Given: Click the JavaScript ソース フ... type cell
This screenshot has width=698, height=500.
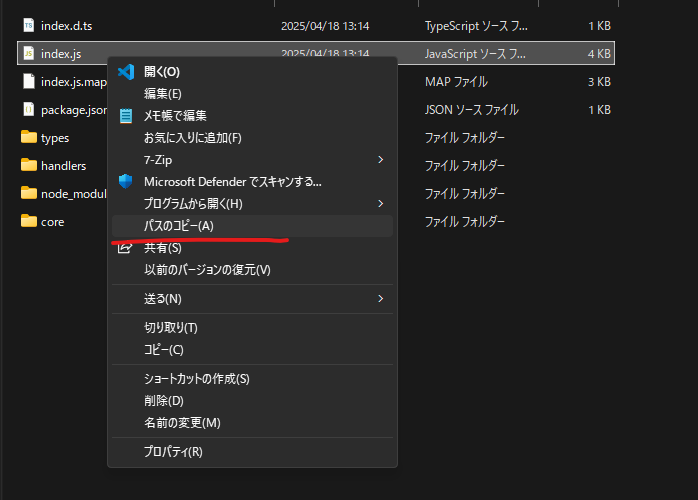Looking at the screenshot, I should [475, 54].
